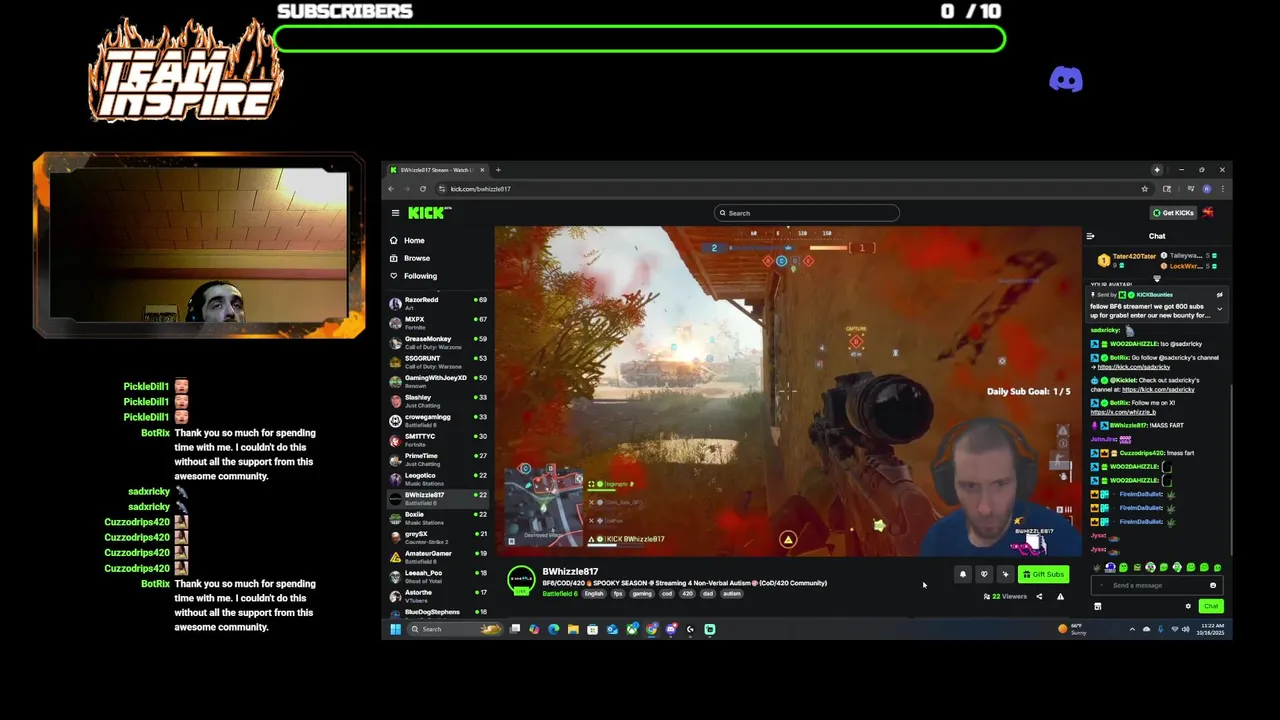This screenshot has width=1280, height=720.
Task: Click the English tag under the stream title
Action: [594, 594]
